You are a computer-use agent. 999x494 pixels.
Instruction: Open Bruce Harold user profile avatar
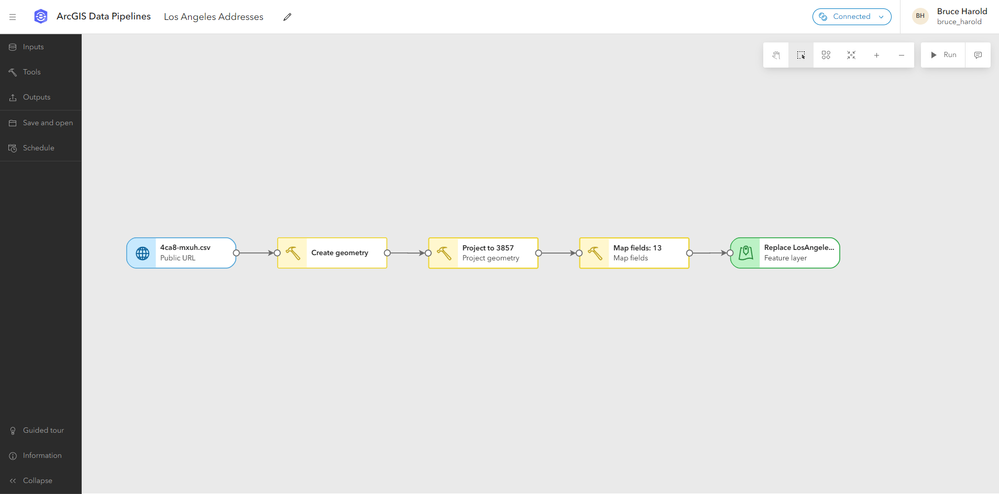click(920, 16)
